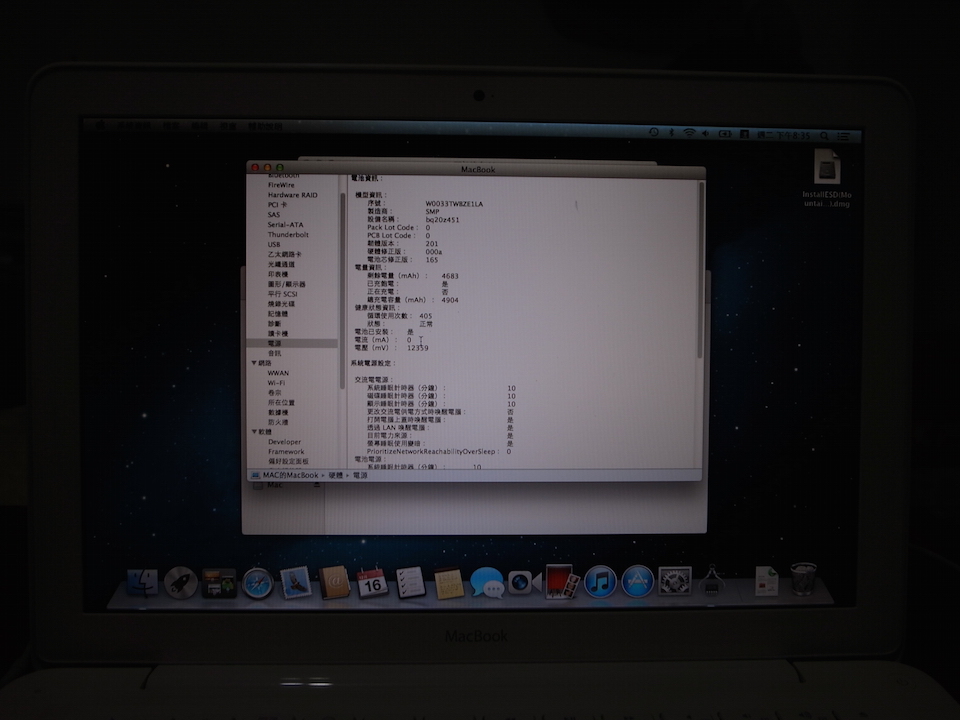Open System Preferences gear icon
Viewport: 960px width, 720px height.
point(675,581)
